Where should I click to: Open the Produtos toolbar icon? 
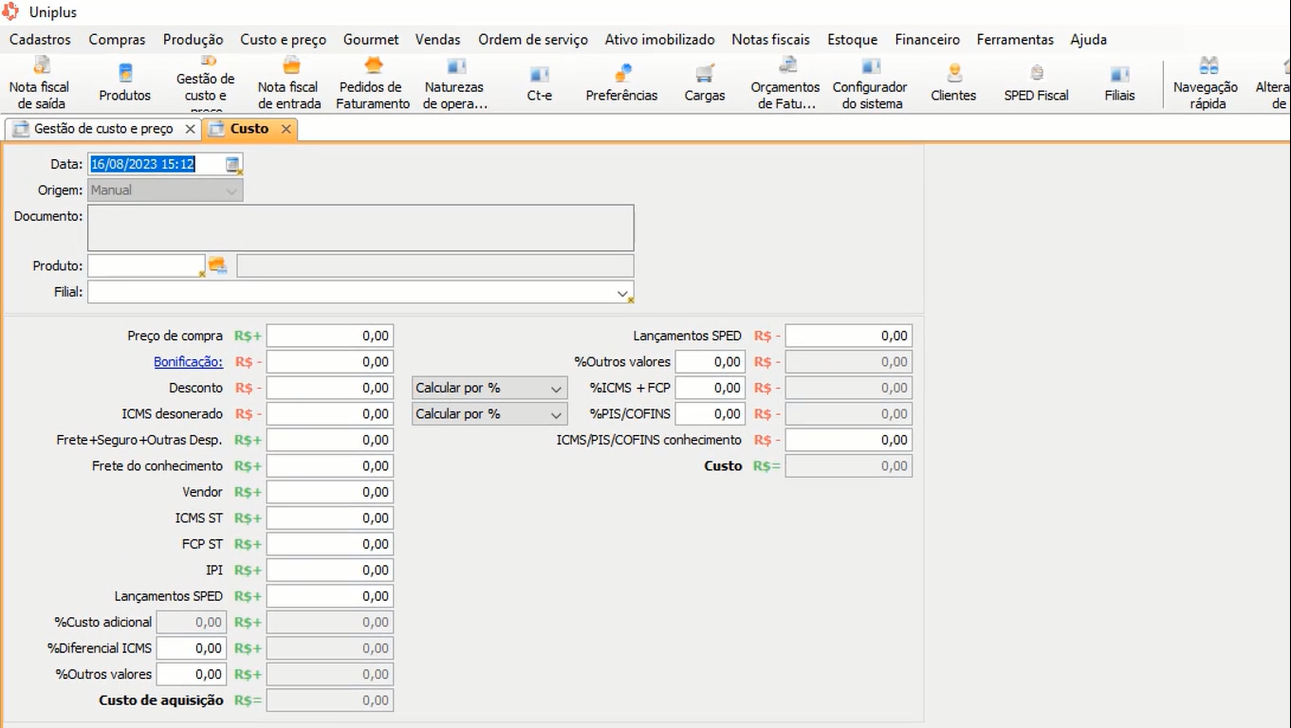[125, 84]
